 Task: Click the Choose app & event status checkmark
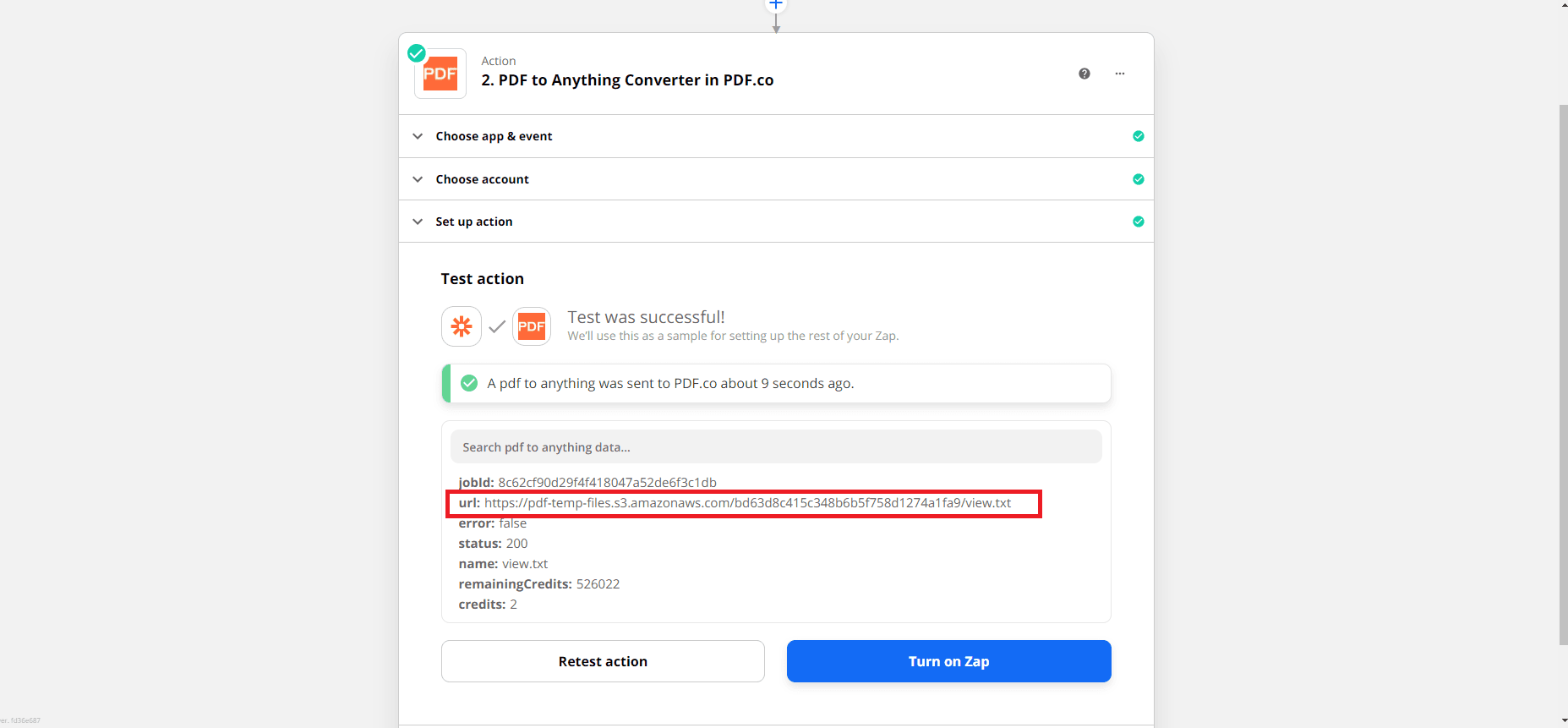coord(1139,136)
